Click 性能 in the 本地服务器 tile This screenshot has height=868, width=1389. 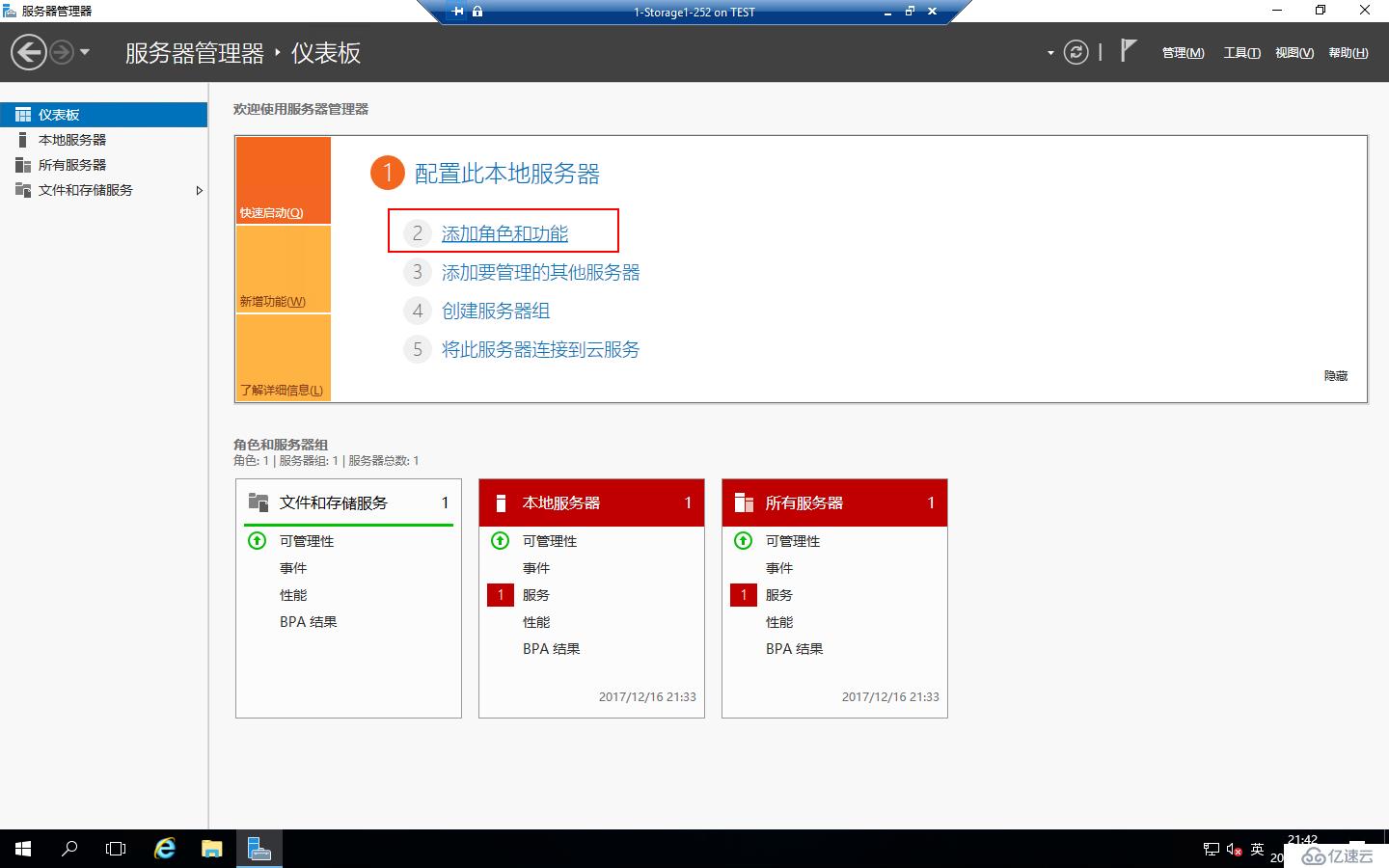tap(536, 622)
